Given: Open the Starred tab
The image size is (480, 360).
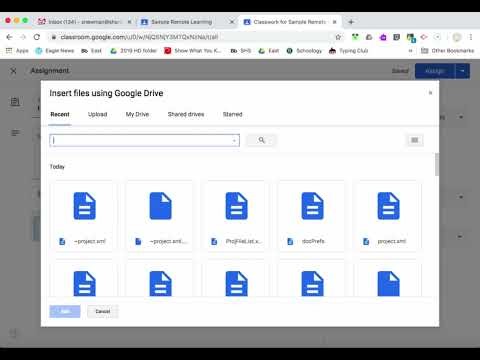Looking at the screenshot, I should (232, 114).
